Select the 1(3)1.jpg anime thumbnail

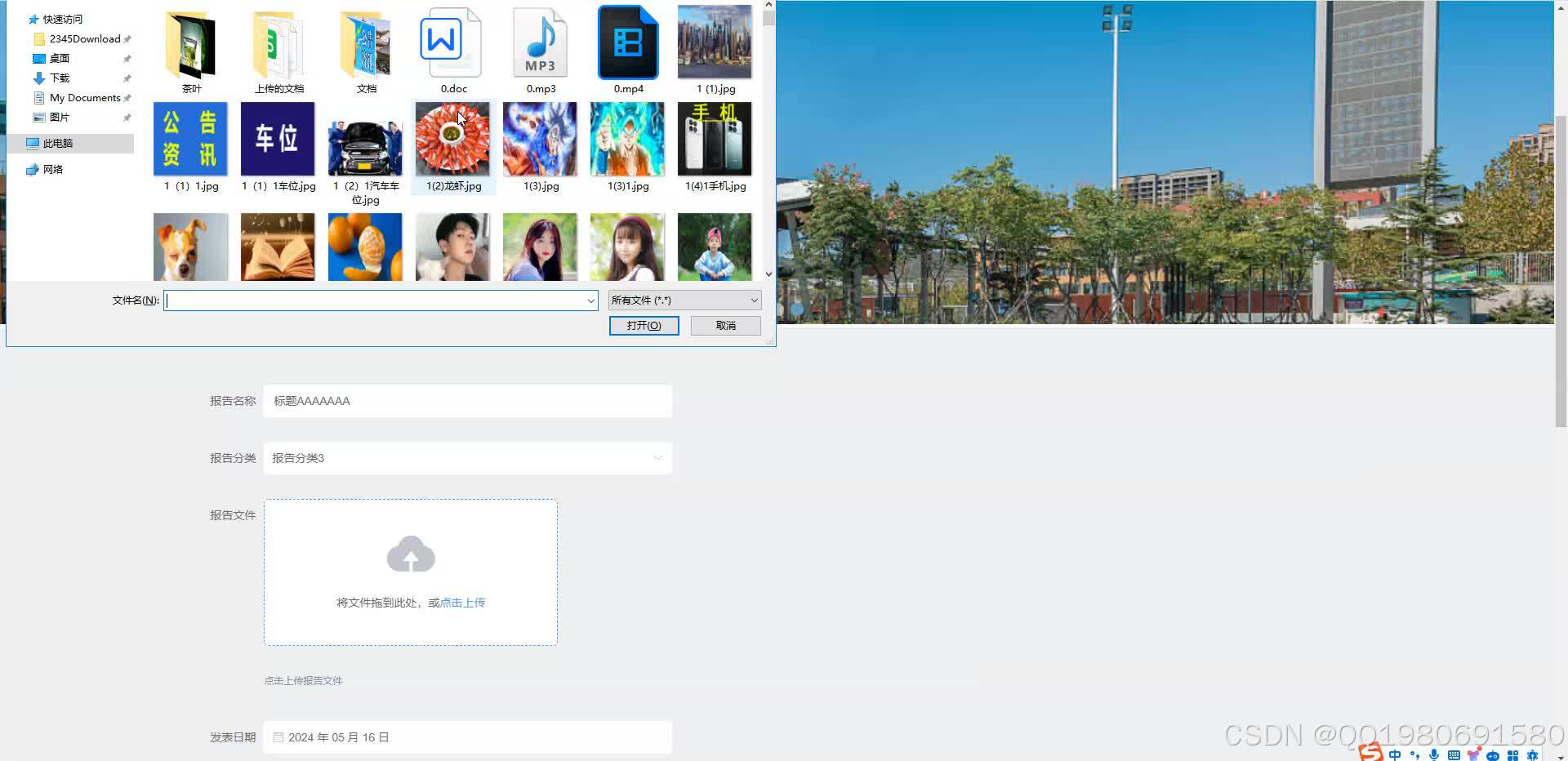[627, 139]
